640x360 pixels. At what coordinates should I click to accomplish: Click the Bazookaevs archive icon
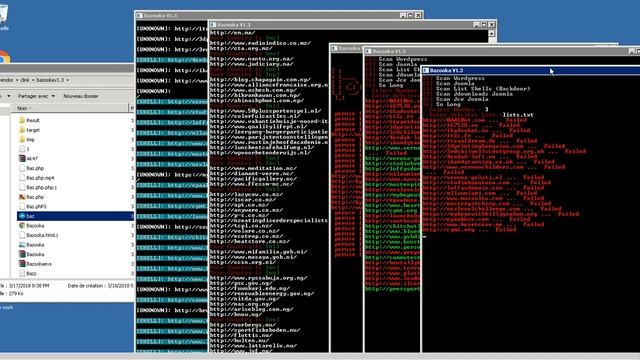(22, 264)
